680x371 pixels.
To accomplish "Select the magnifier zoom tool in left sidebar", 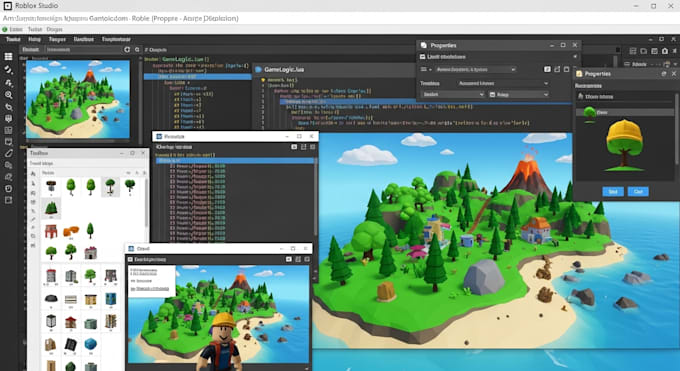I will click(8, 94).
